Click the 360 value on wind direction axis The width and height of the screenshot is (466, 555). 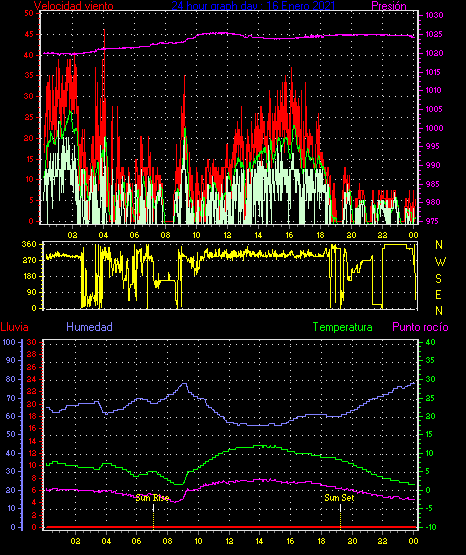point(29,244)
